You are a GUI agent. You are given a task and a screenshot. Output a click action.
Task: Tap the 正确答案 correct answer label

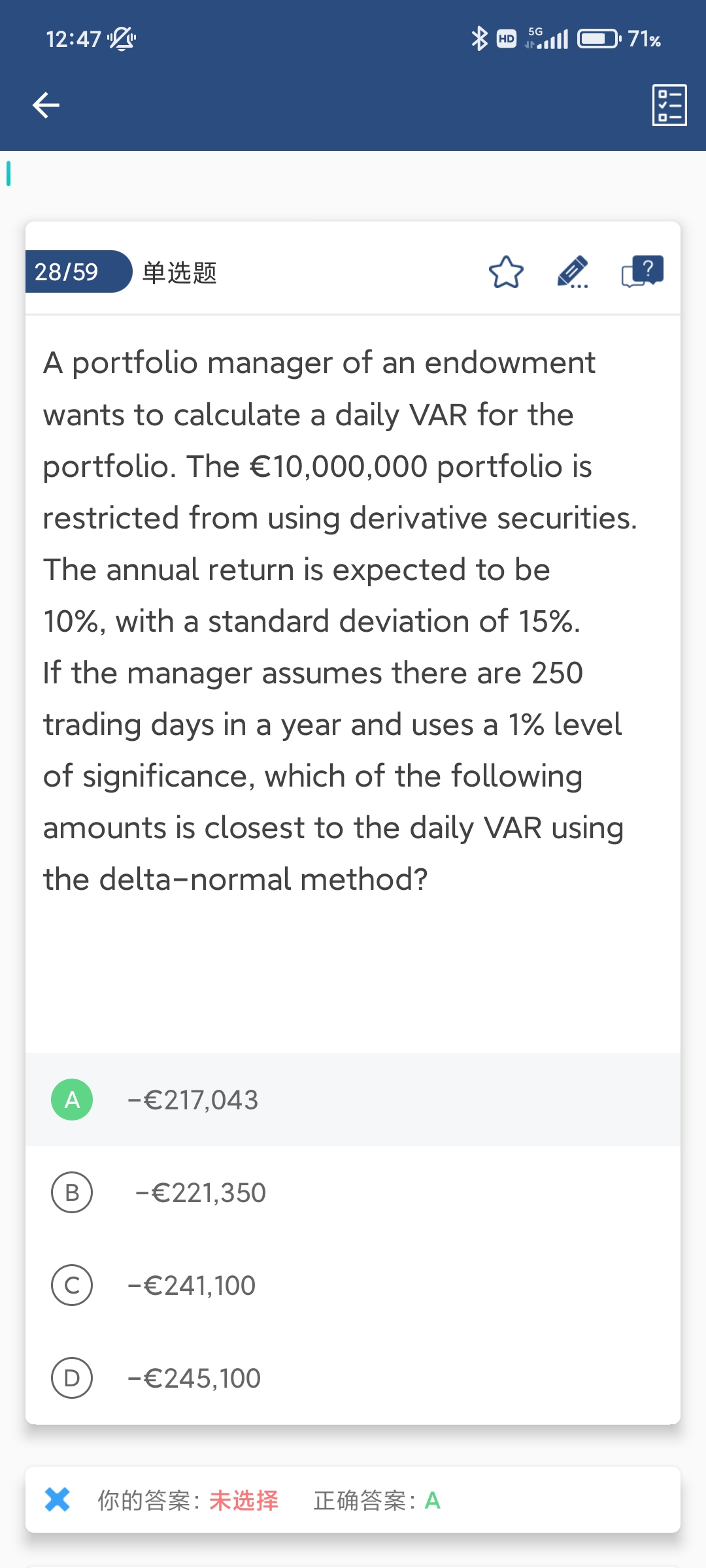click(363, 1501)
